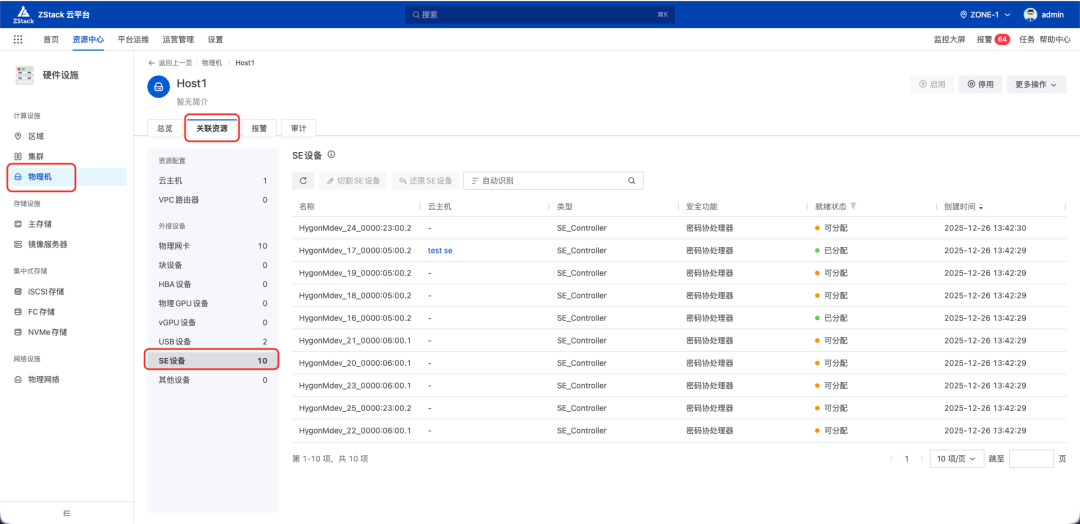Select VPC路由器 in resource list

[x=213, y=200]
